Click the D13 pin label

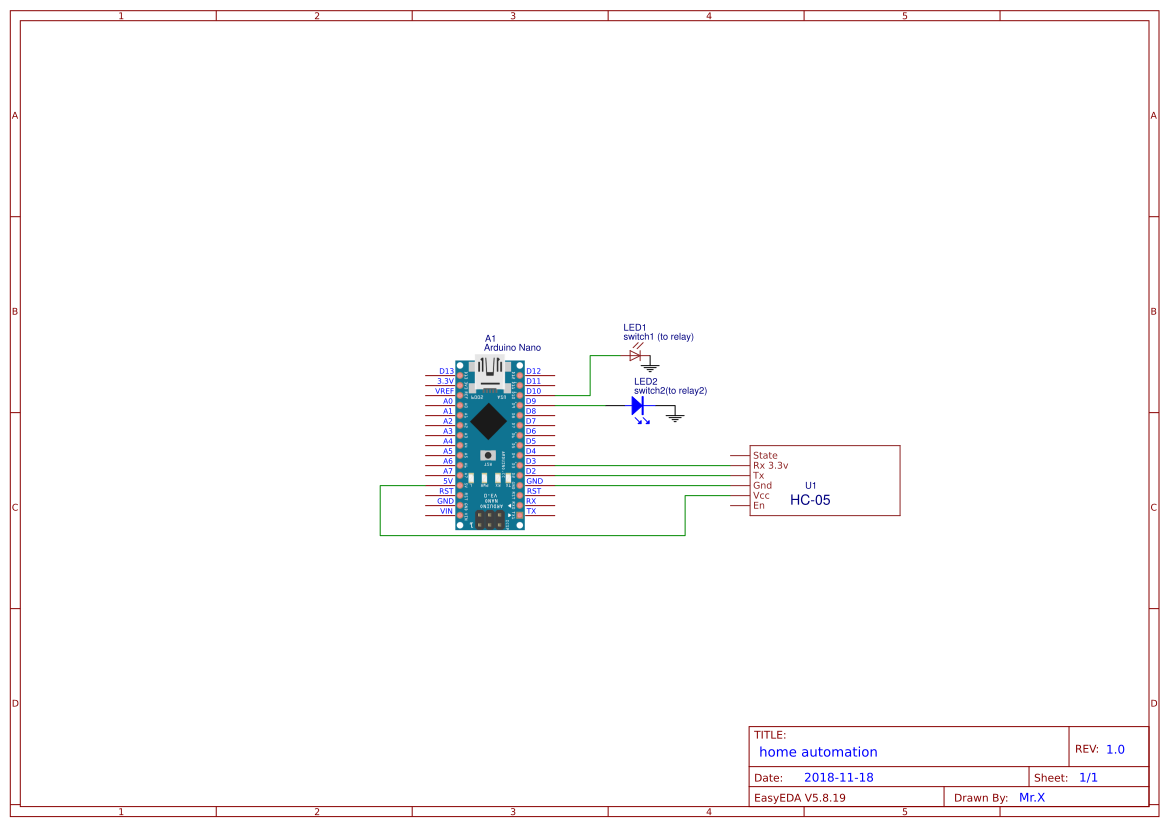click(x=446, y=371)
